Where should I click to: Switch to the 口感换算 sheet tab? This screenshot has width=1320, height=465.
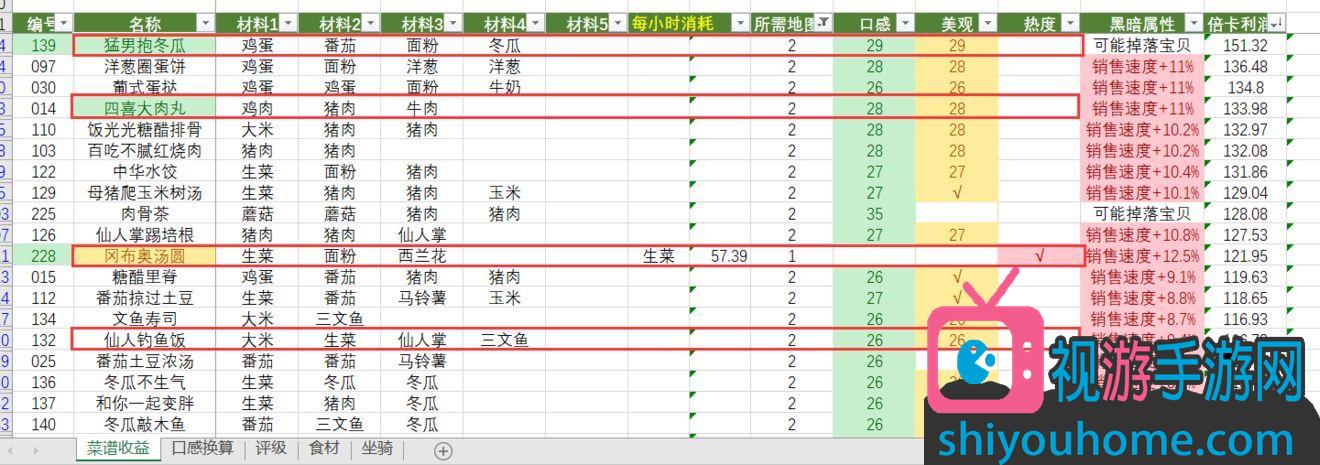coord(202,449)
